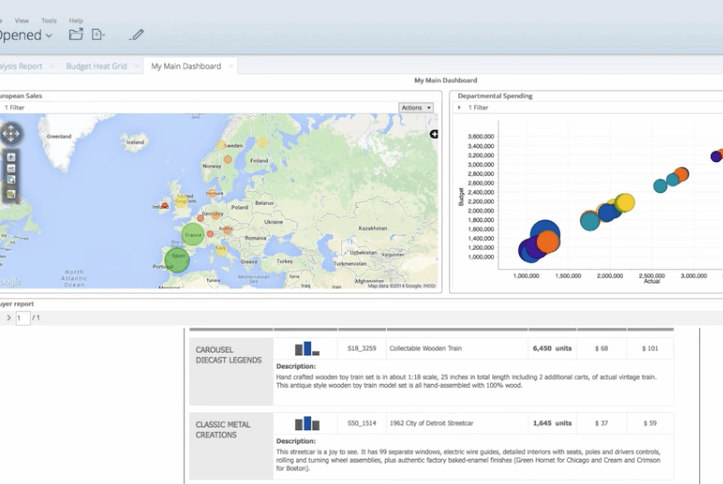723x484 pixels.
Task: Open the Tools menu
Action: (x=49, y=21)
